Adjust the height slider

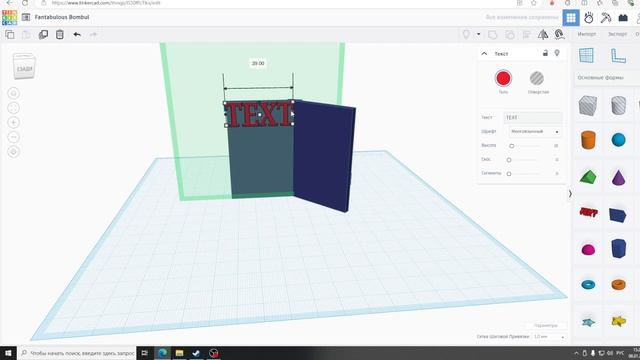[x=511, y=146]
